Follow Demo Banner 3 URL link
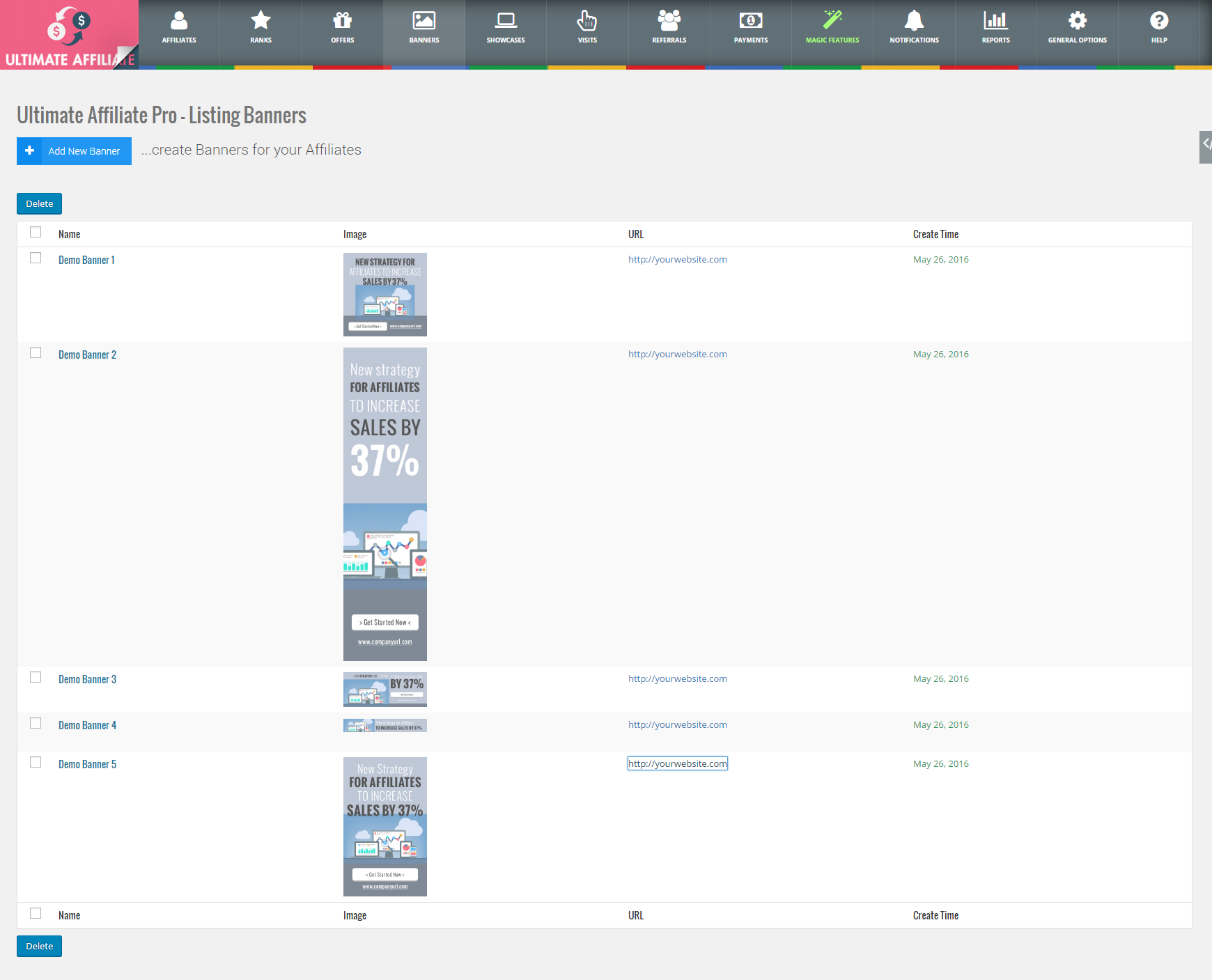 [677, 678]
